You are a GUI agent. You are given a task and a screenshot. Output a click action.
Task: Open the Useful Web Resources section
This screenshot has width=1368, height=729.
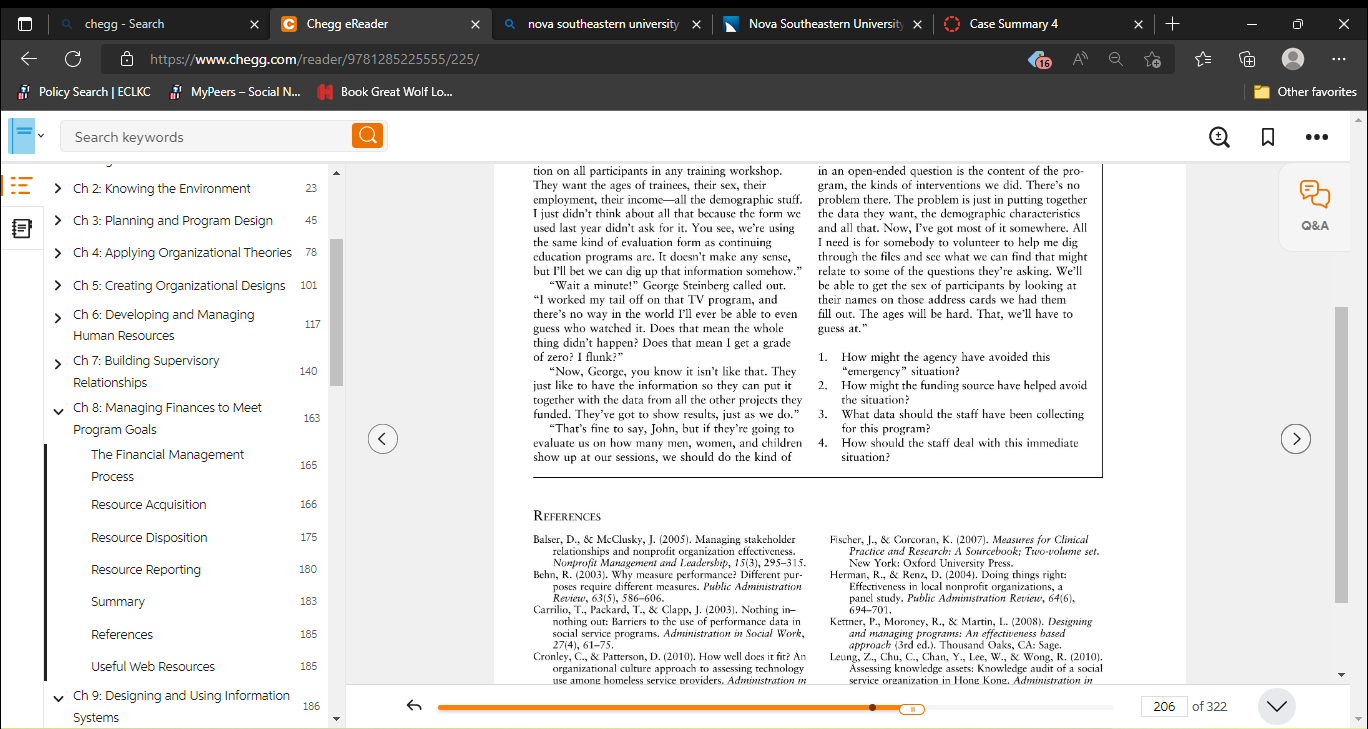[x=153, y=666]
